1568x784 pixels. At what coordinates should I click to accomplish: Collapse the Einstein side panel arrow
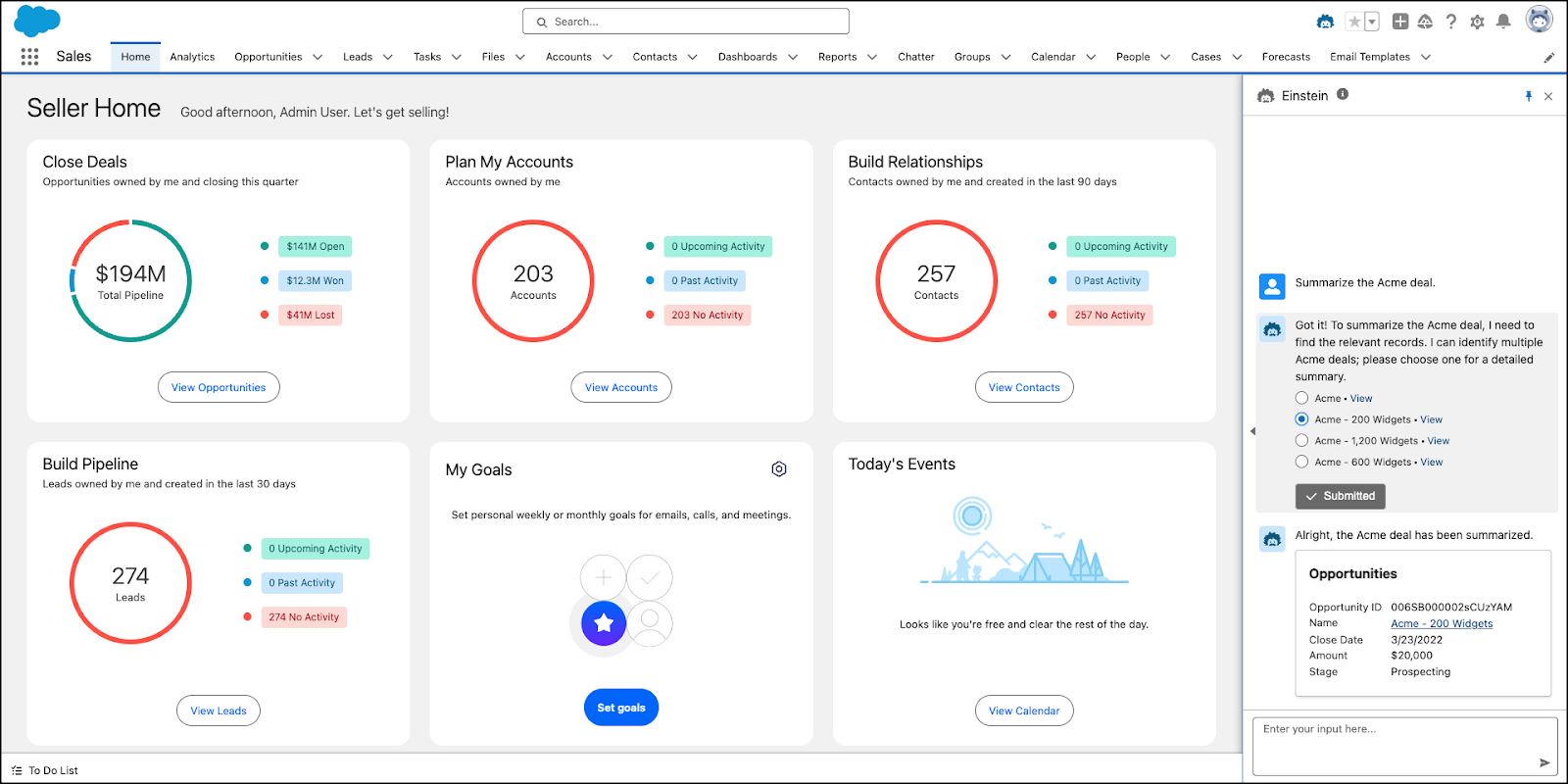point(1252,431)
